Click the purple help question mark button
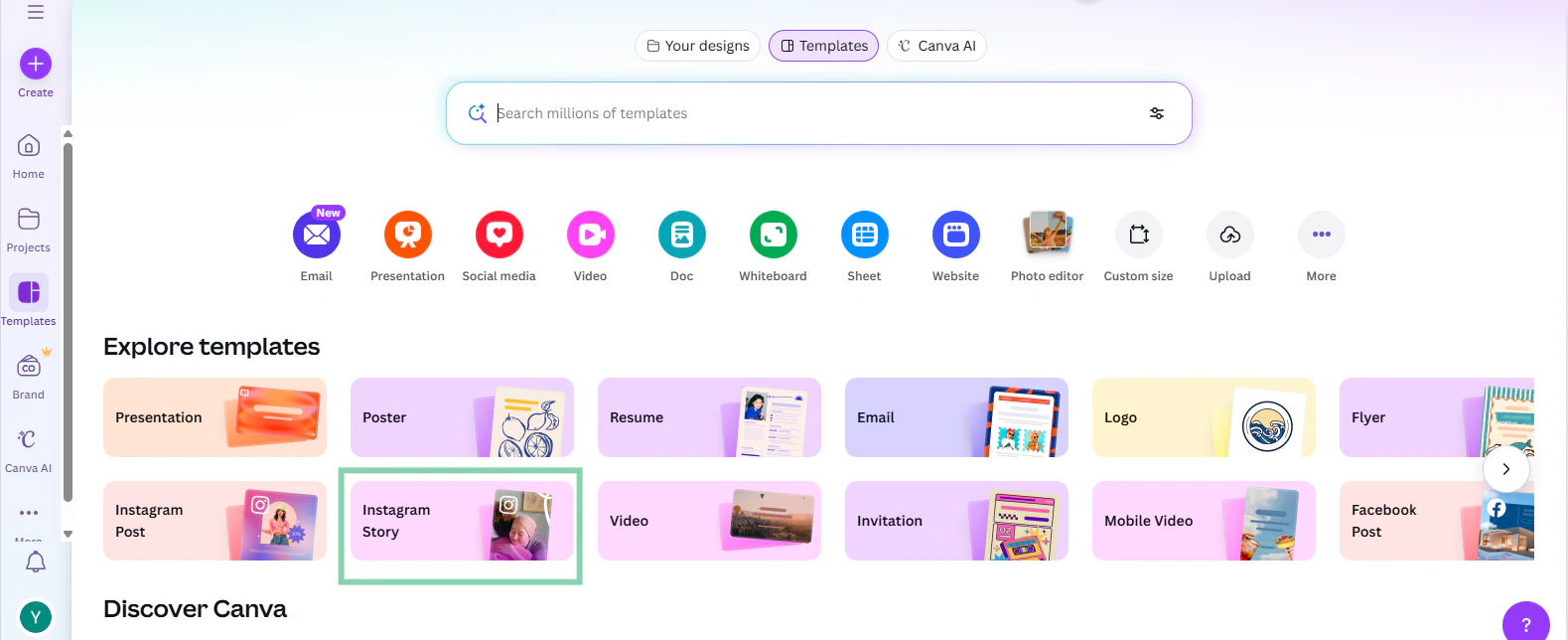The image size is (1568, 640). [1526, 624]
